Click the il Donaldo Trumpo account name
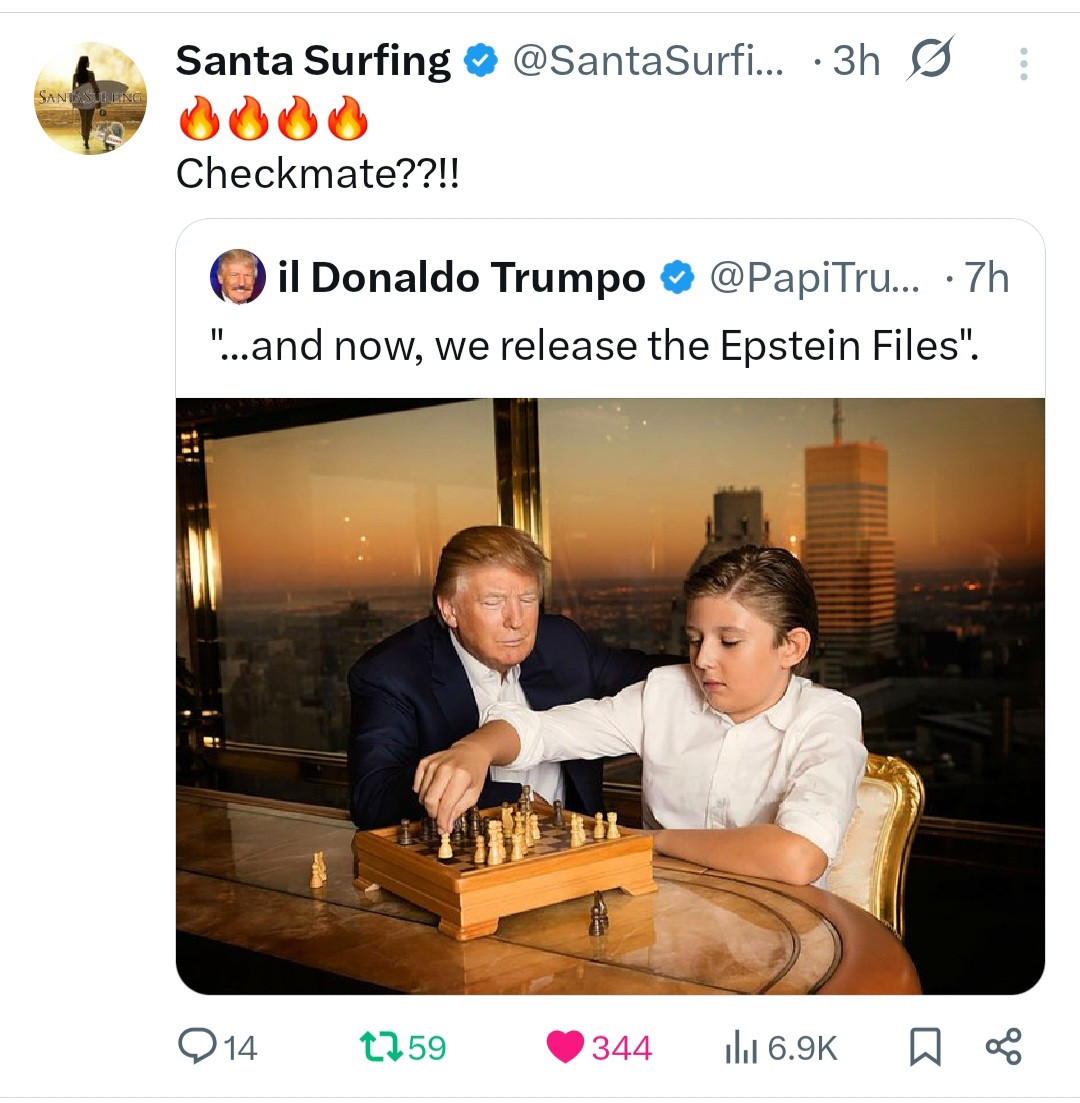The height and width of the screenshot is (1103, 1080). pyautogui.click(x=461, y=278)
